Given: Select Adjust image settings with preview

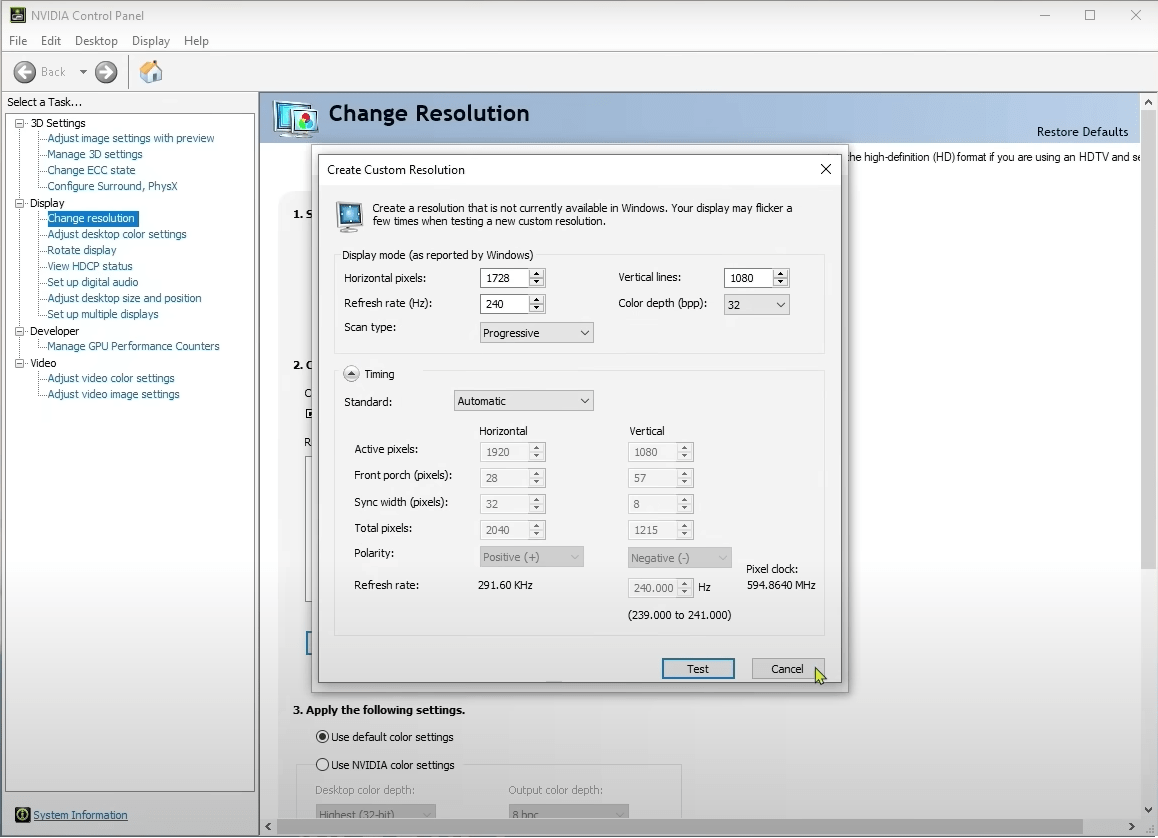Looking at the screenshot, I should [x=131, y=138].
